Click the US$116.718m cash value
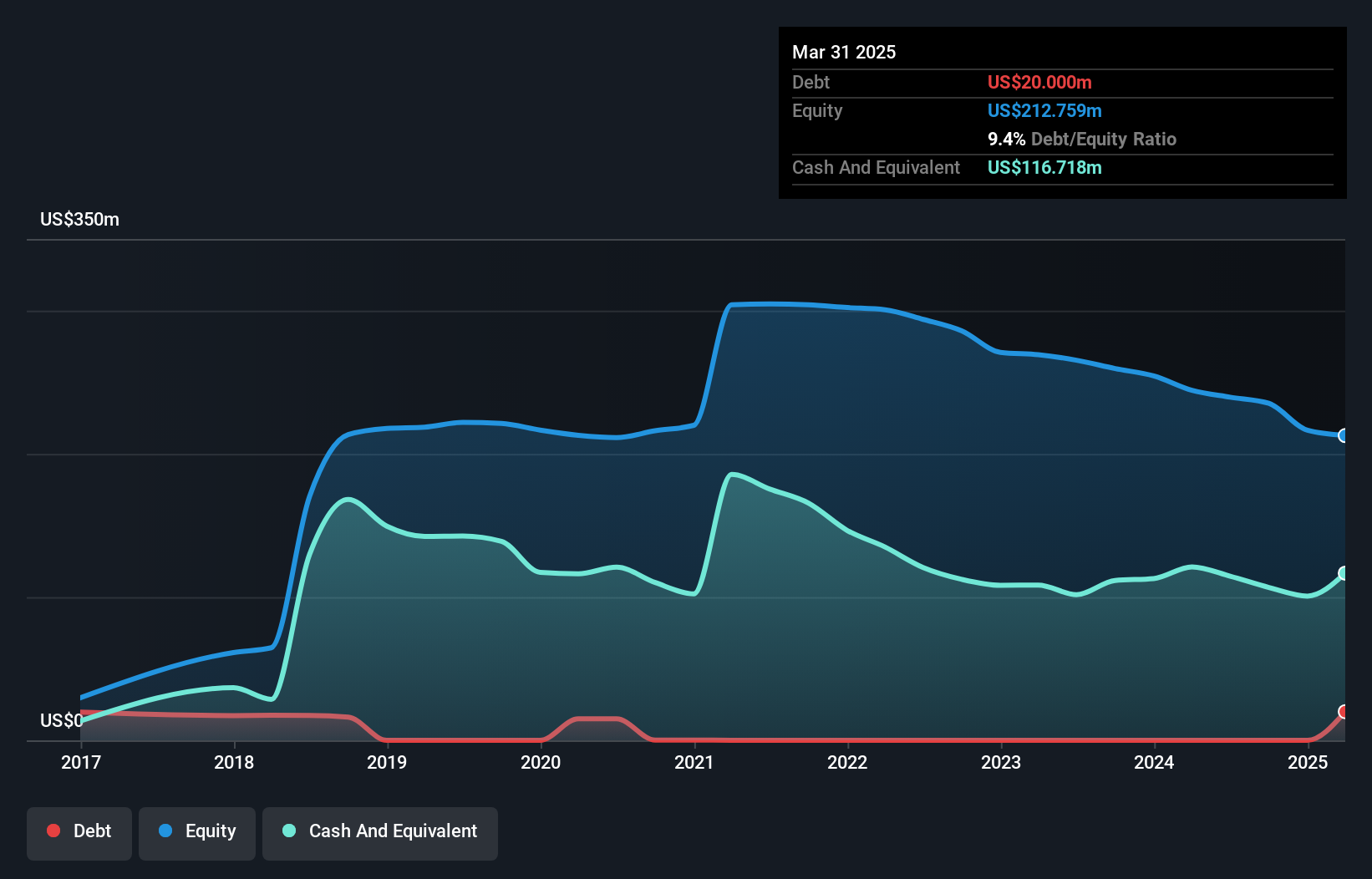 [x=1044, y=167]
